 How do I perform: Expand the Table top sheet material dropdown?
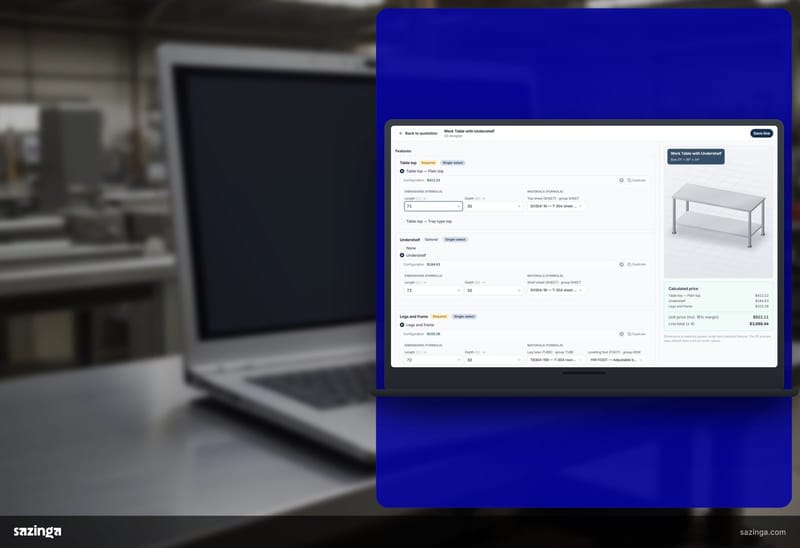coord(556,206)
